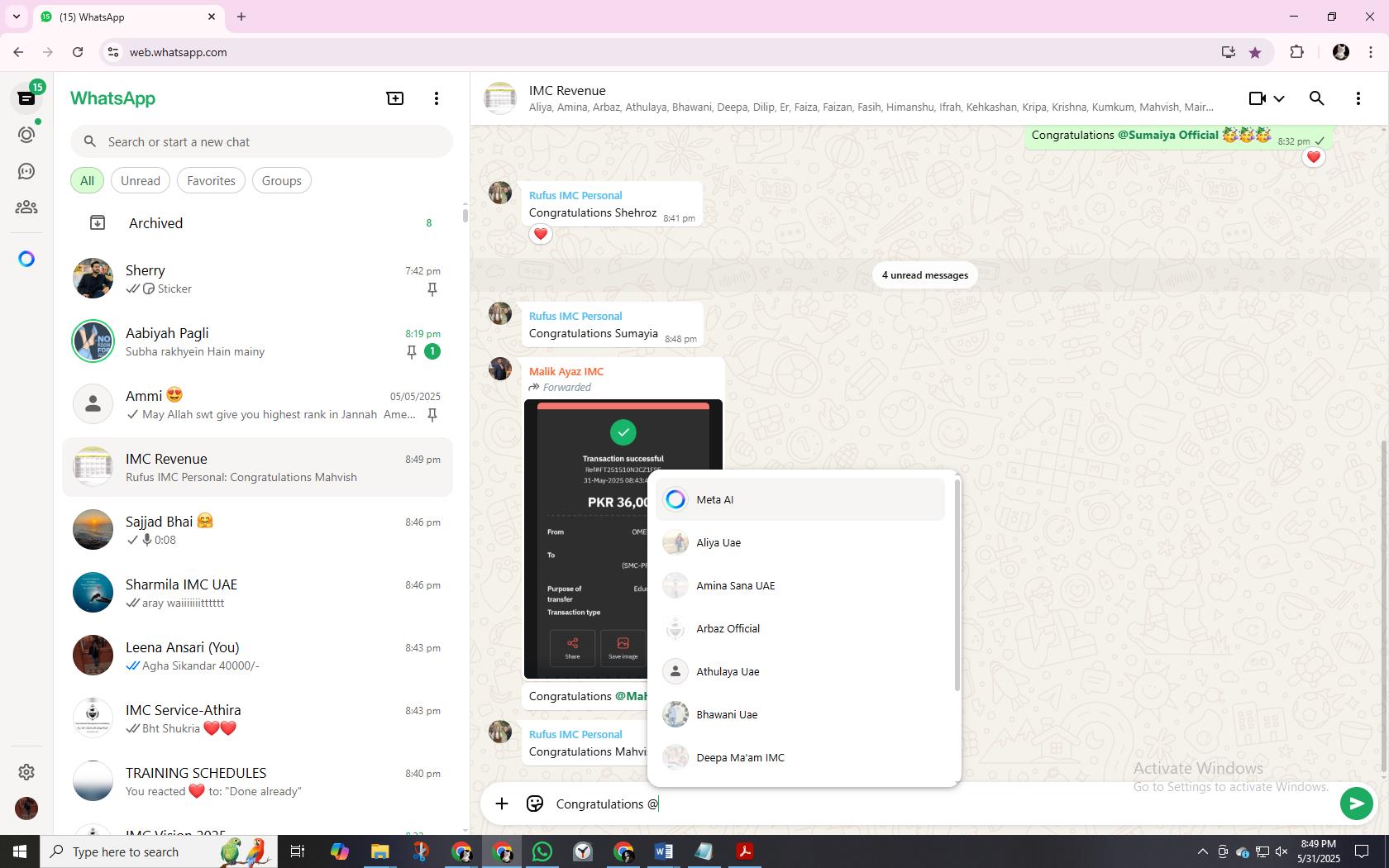Reload the page in Chrome
1389x868 pixels.
click(x=78, y=52)
